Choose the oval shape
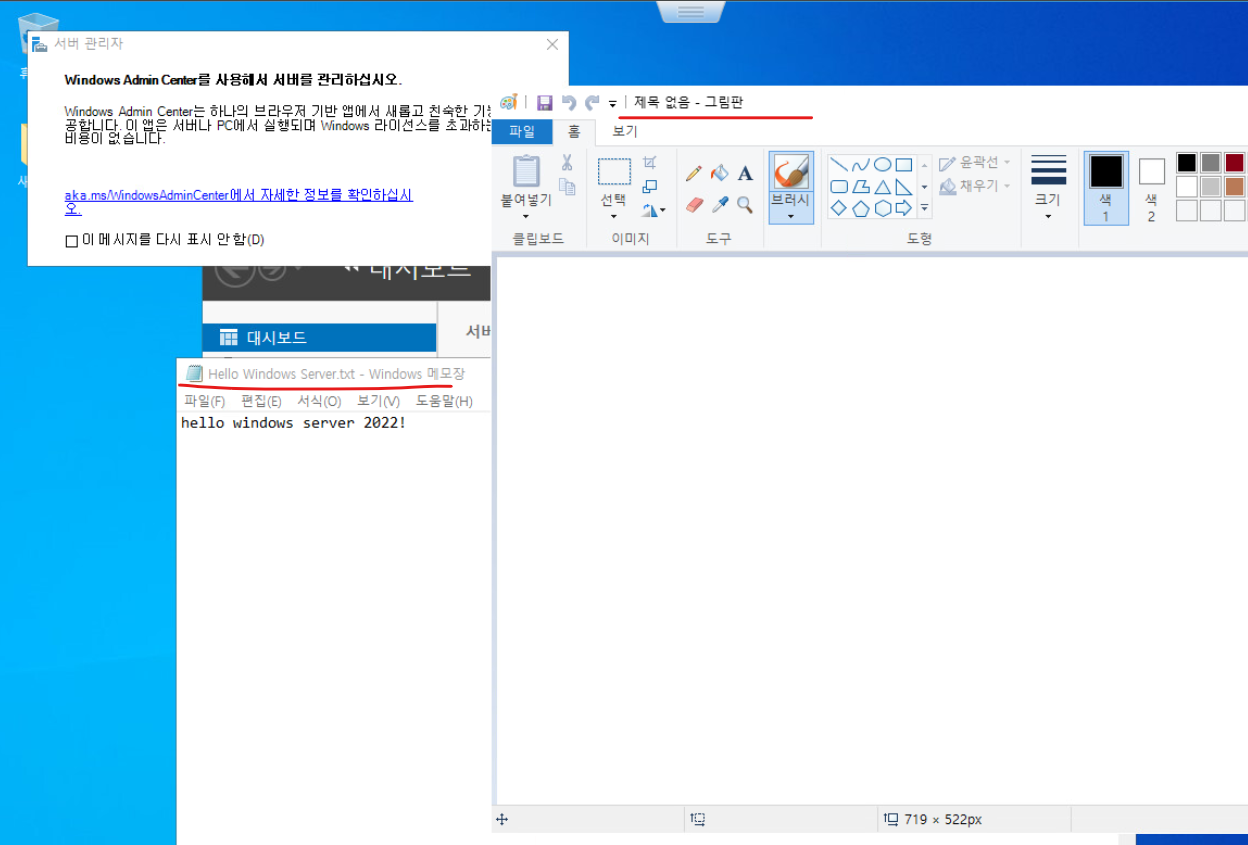1248x845 pixels. pyautogui.click(x=882, y=165)
